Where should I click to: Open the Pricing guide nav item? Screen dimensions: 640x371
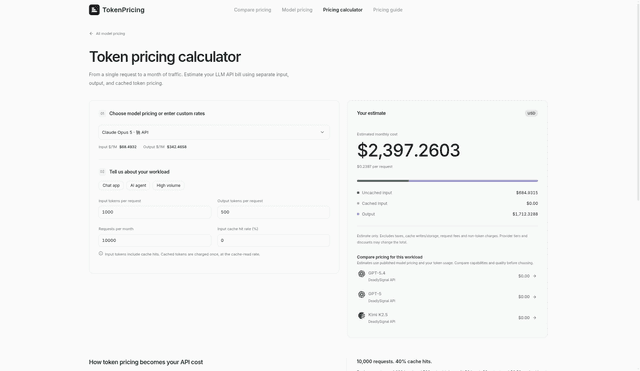tap(388, 10)
